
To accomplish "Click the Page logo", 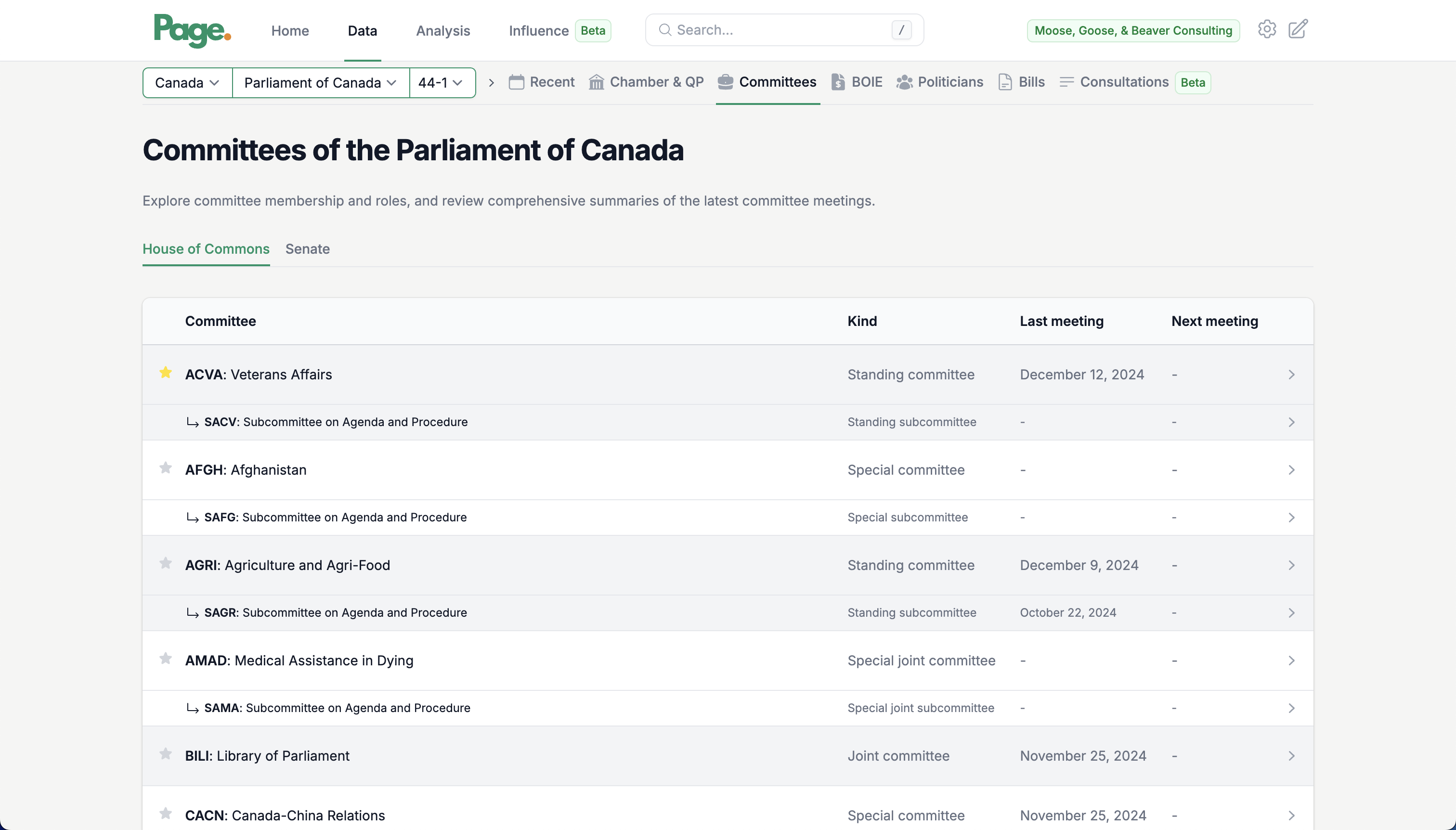I will click(192, 31).
